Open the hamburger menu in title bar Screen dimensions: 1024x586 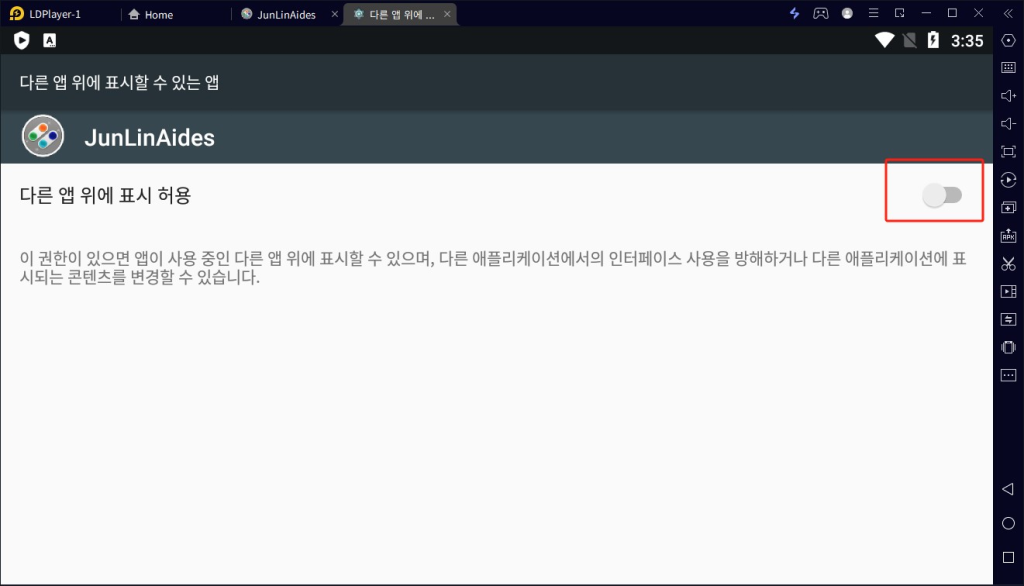873,13
